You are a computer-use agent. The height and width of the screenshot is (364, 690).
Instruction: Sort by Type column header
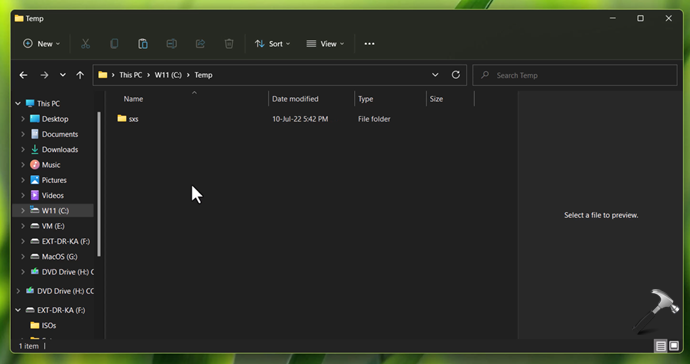click(365, 99)
